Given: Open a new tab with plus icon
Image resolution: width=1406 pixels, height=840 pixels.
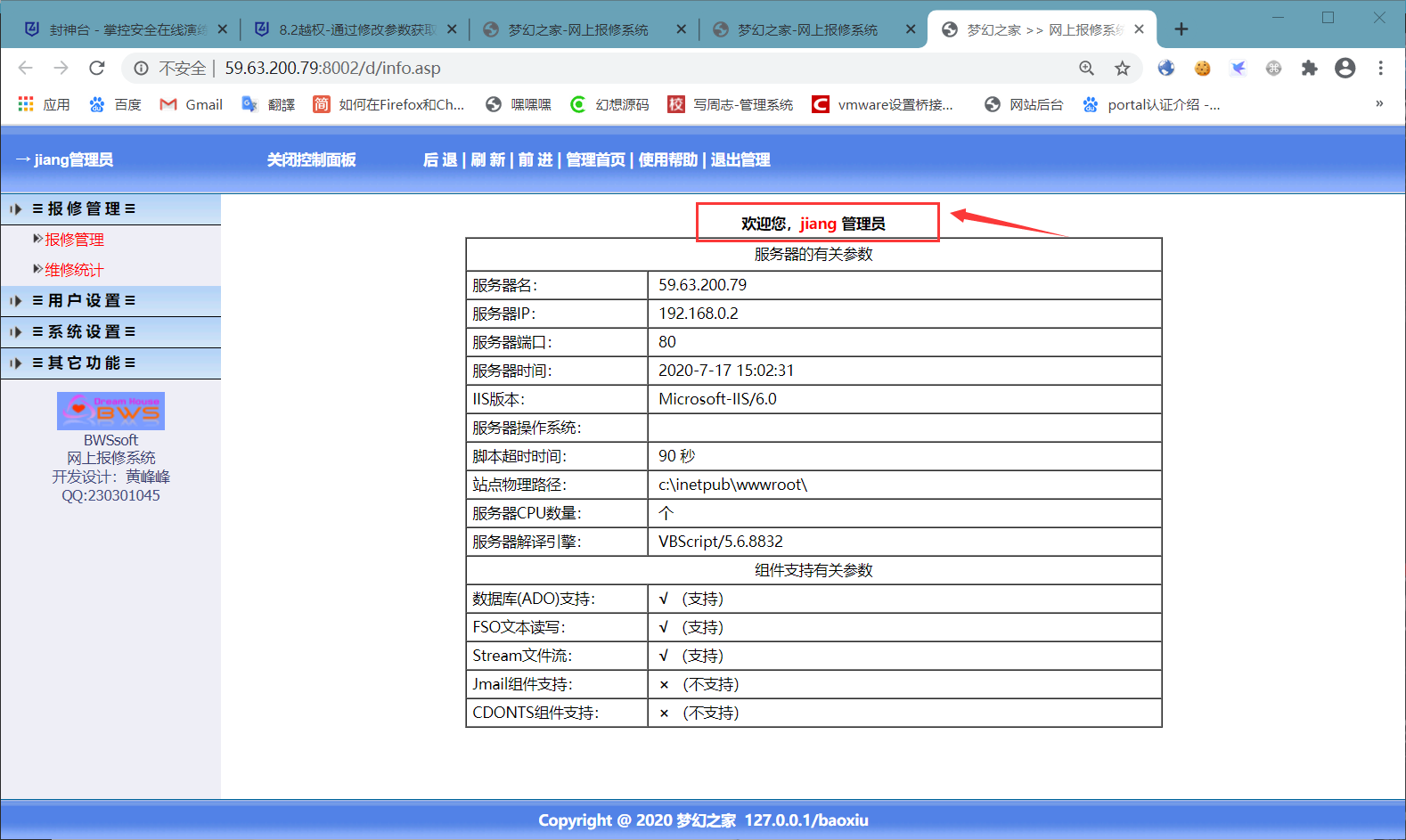Looking at the screenshot, I should [x=1181, y=29].
